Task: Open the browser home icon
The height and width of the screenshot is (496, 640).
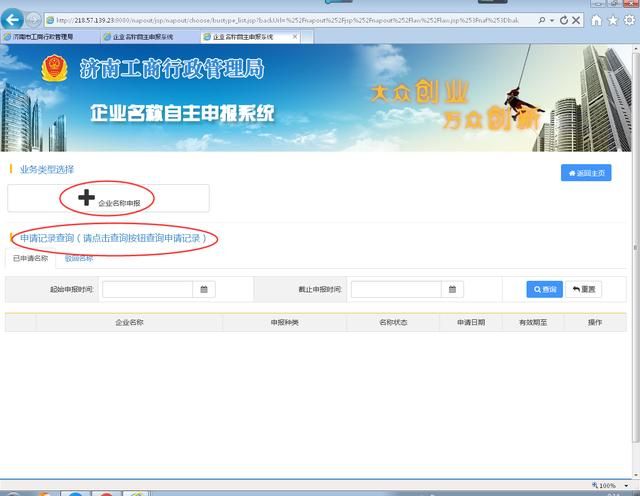Action: (596, 20)
